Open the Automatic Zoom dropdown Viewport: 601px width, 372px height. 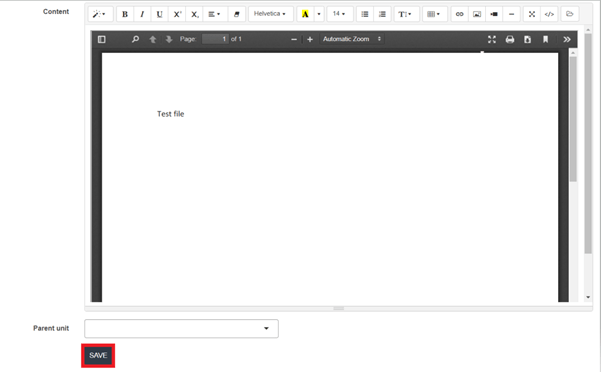click(352, 39)
